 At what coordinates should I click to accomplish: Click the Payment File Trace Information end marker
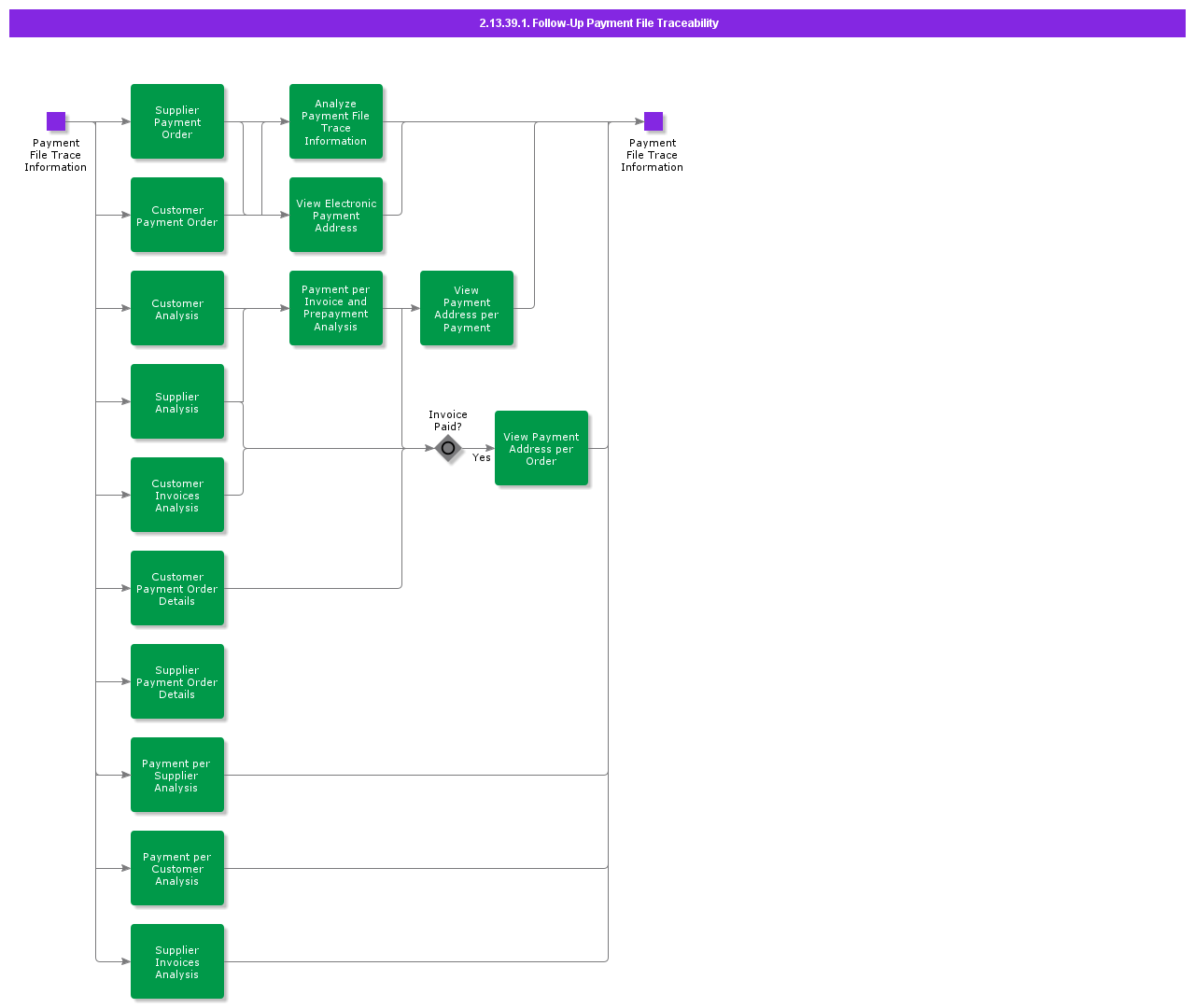(653, 120)
